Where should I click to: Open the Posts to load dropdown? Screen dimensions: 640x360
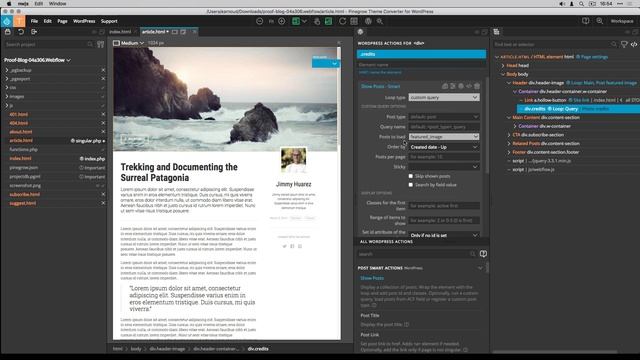click(x=444, y=137)
